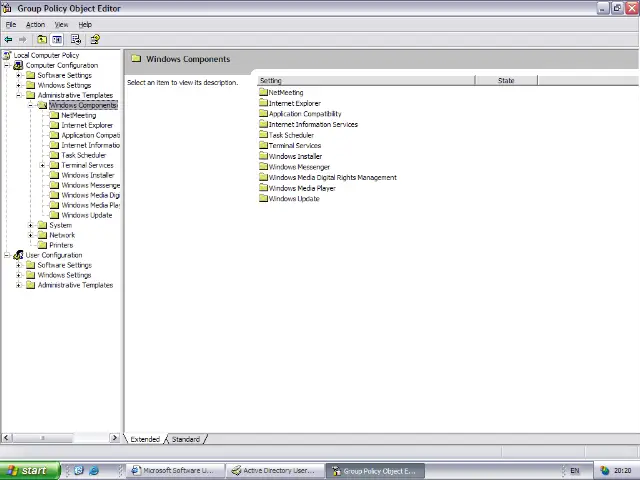This screenshot has height=480, width=640.
Task: Open Internet Information Services in right pane
Action: pyautogui.click(x=313, y=124)
